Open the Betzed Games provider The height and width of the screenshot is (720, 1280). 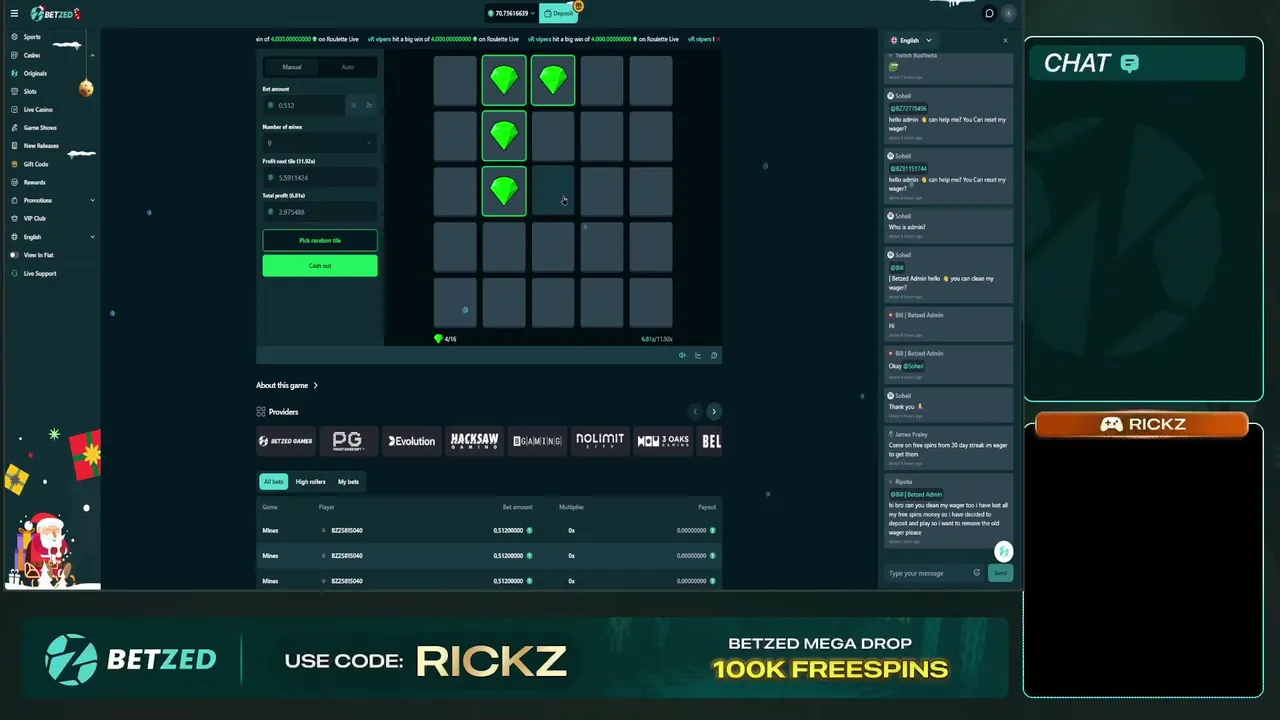tap(286, 441)
